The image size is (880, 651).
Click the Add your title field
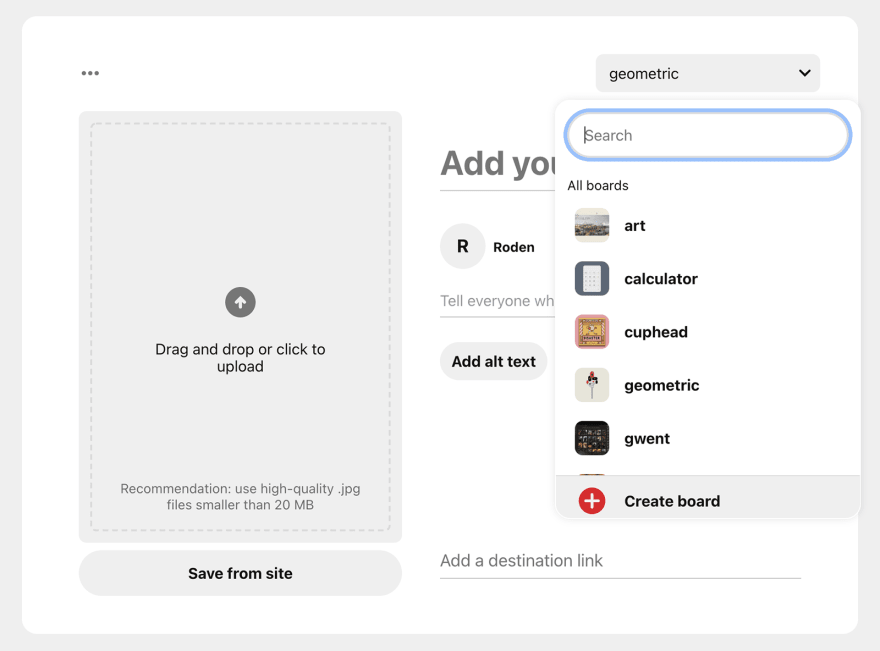coord(498,164)
